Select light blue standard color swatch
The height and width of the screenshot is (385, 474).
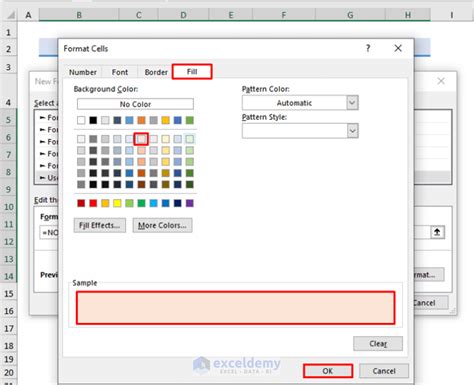click(153, 203)
